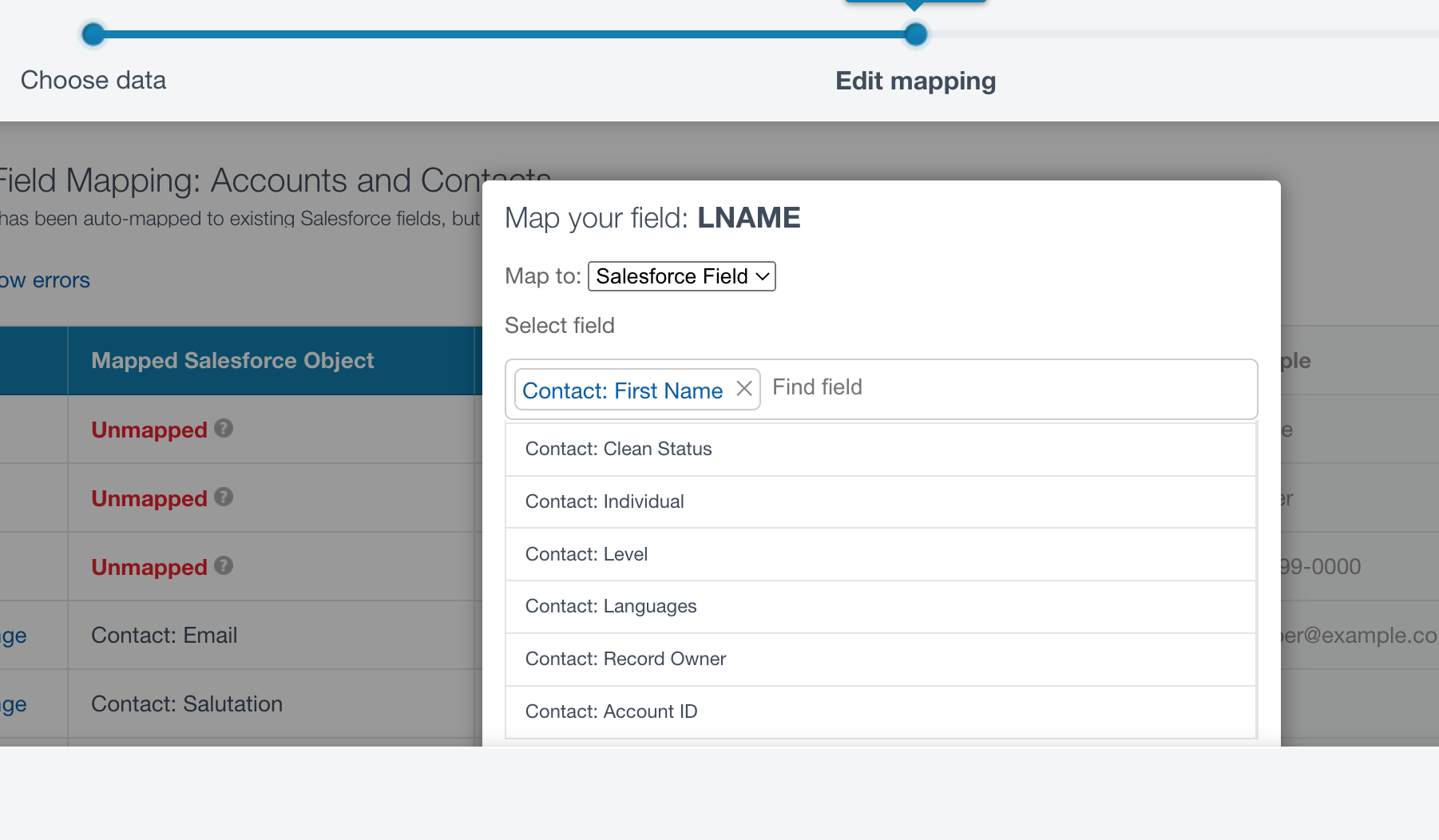Click the Contact: Email mapped field
Viewport: 1439px width, 840px height.
coord(165,636)
